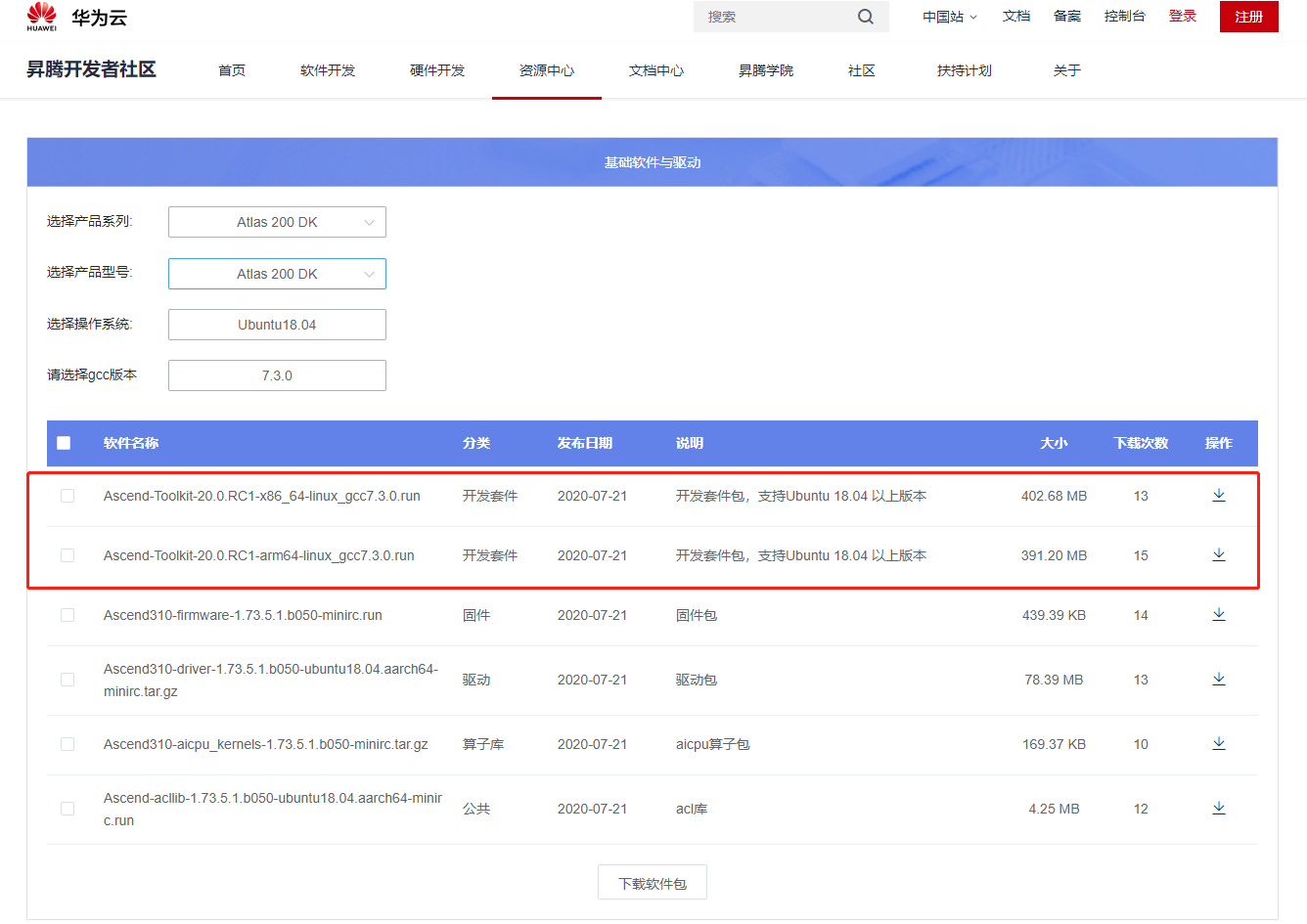Click the 说明 column header

tap(690, 443)
